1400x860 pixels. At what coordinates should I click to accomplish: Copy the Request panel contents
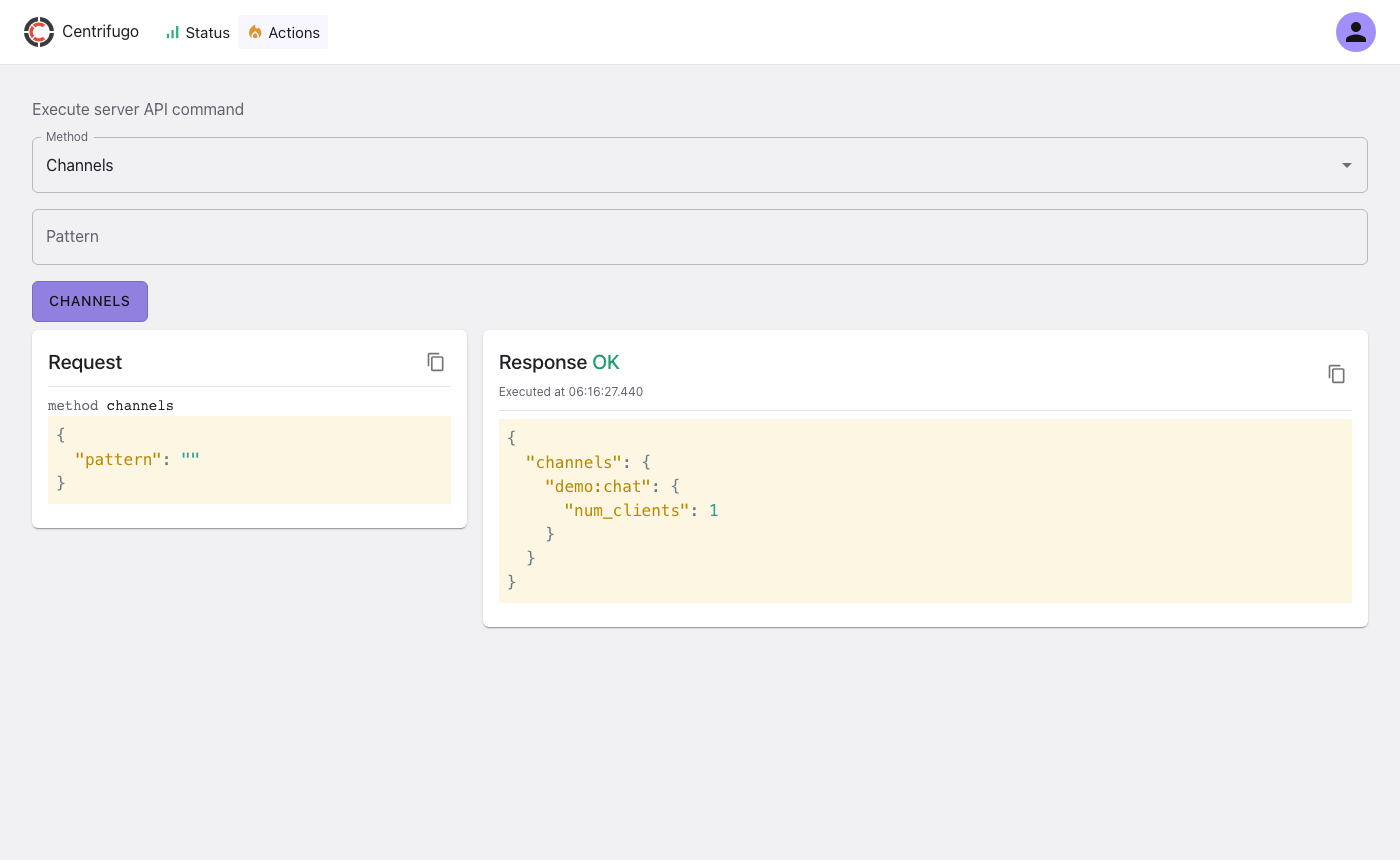pyautogui.click(x=436, y=362)
